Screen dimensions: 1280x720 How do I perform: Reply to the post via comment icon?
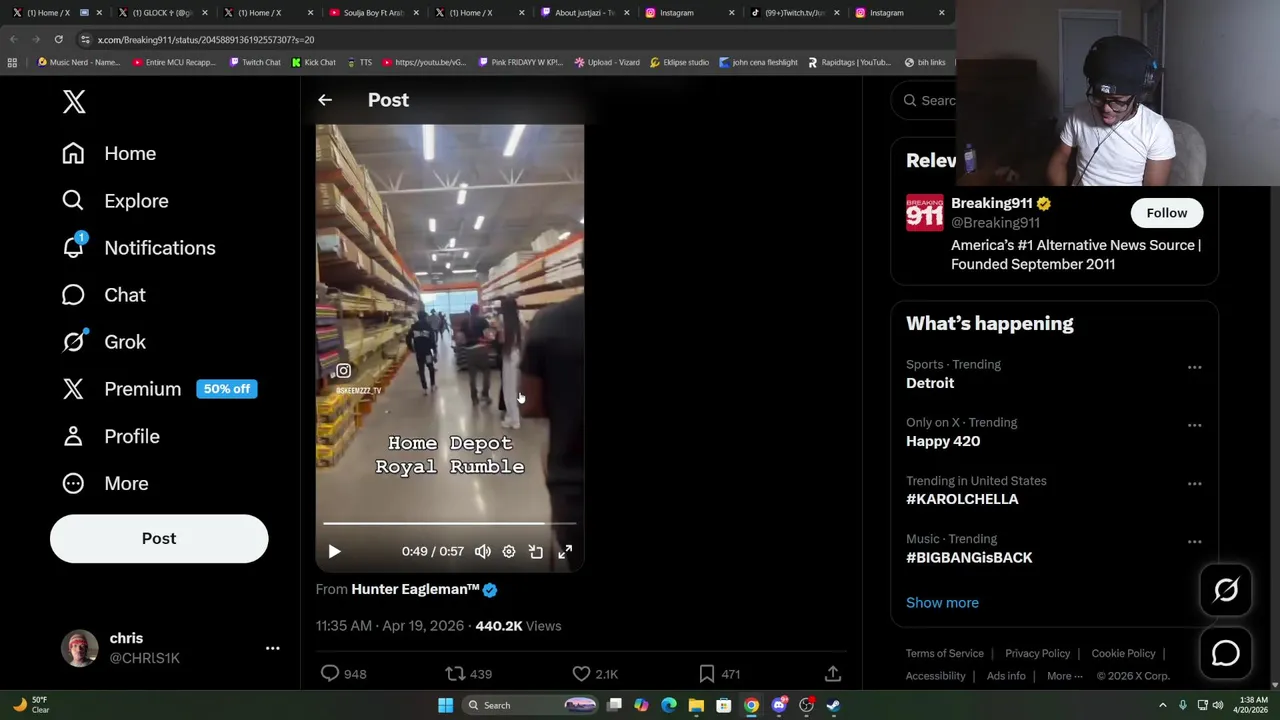pos(330,674)
